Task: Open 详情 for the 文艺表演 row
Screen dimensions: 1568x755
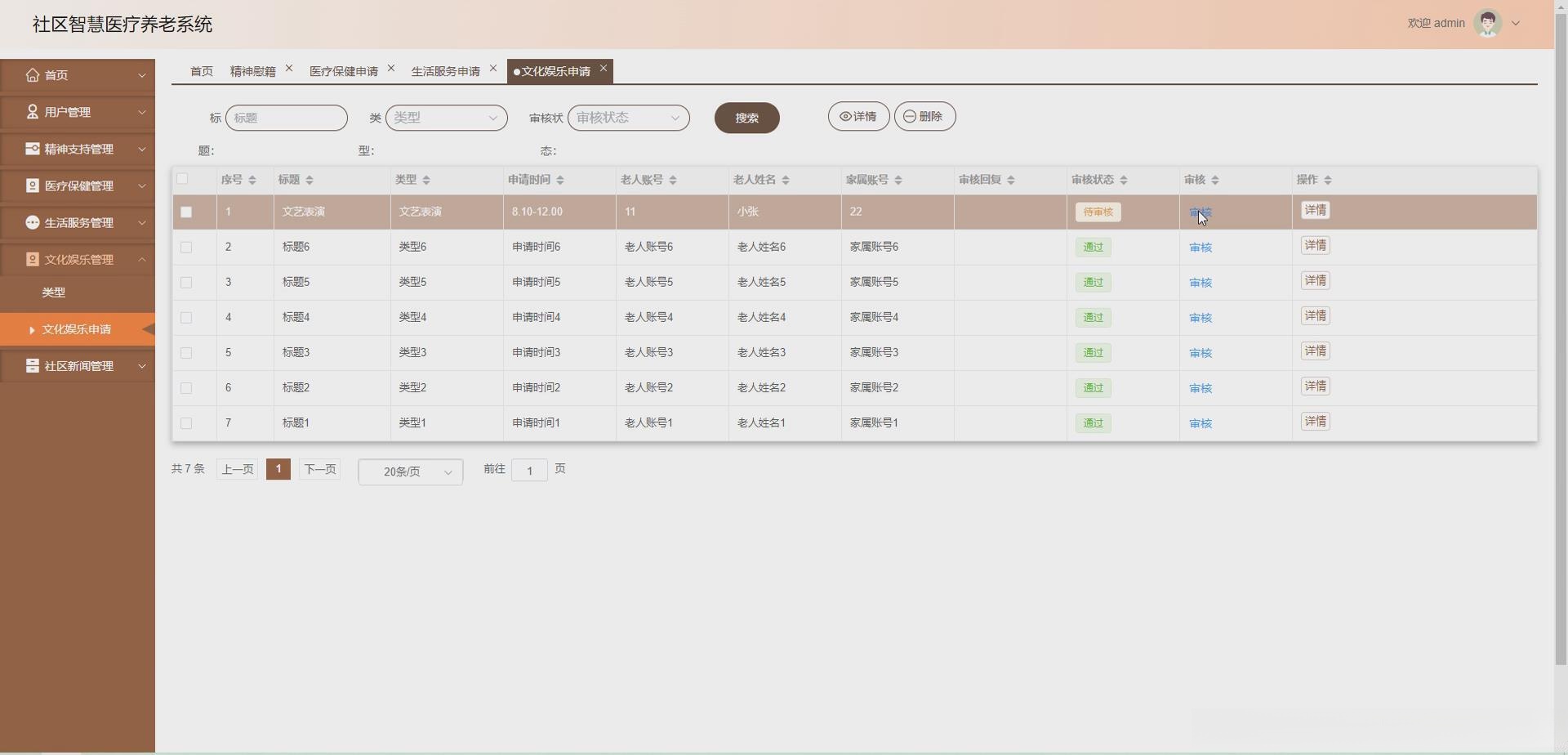Action: click(1316, 210)
